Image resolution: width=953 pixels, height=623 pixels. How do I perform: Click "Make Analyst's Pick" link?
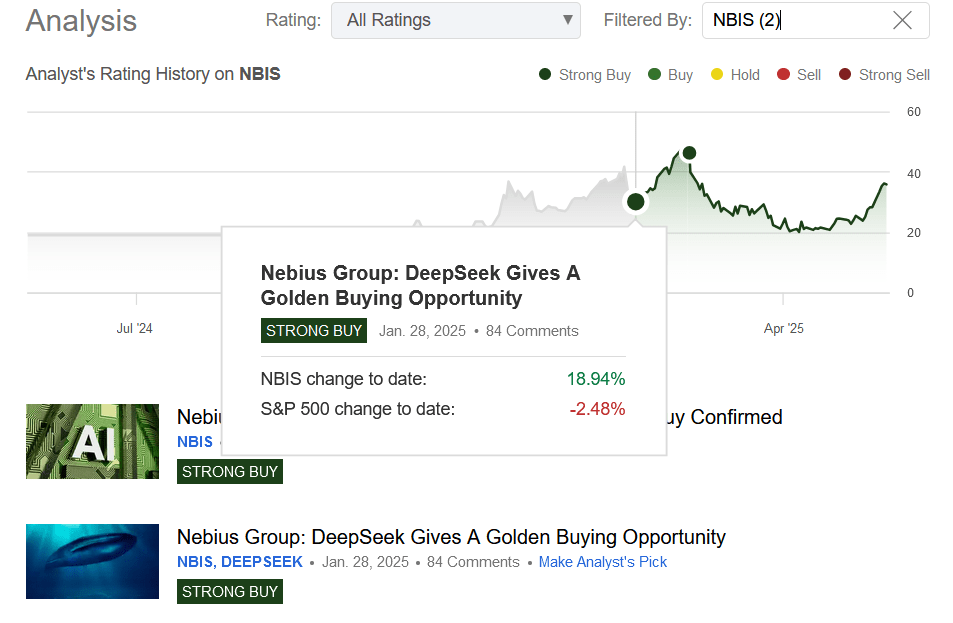click(x=602, y=562)
